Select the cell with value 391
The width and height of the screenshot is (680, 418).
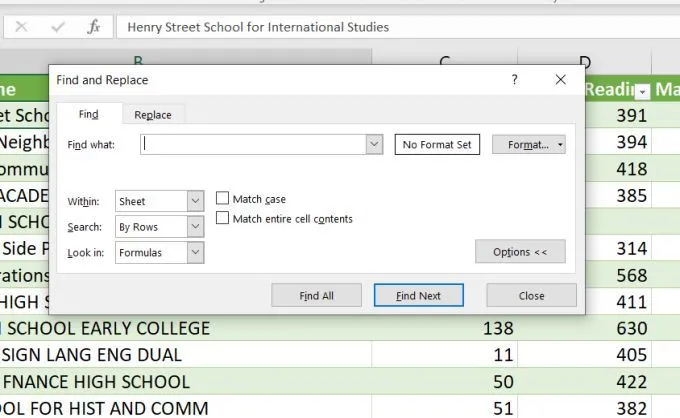(618, 115)
